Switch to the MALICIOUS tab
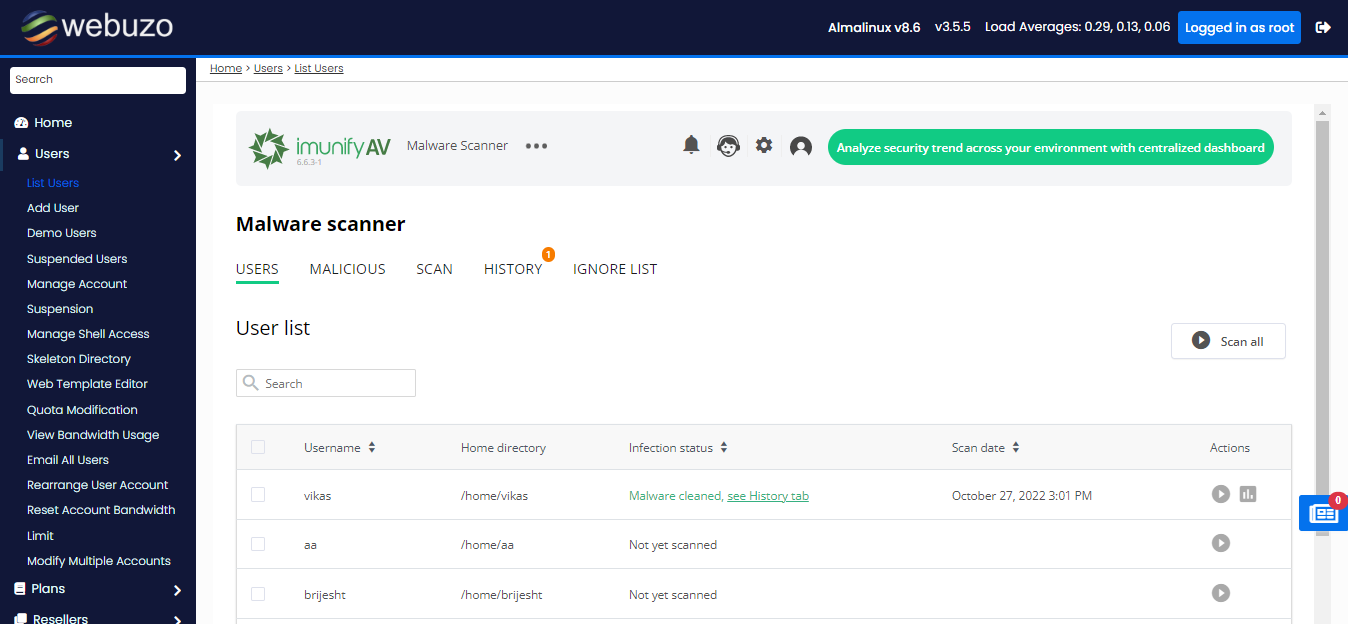Image resolution: width=1348 pixels, height=624 pixels. coord(347,268)
